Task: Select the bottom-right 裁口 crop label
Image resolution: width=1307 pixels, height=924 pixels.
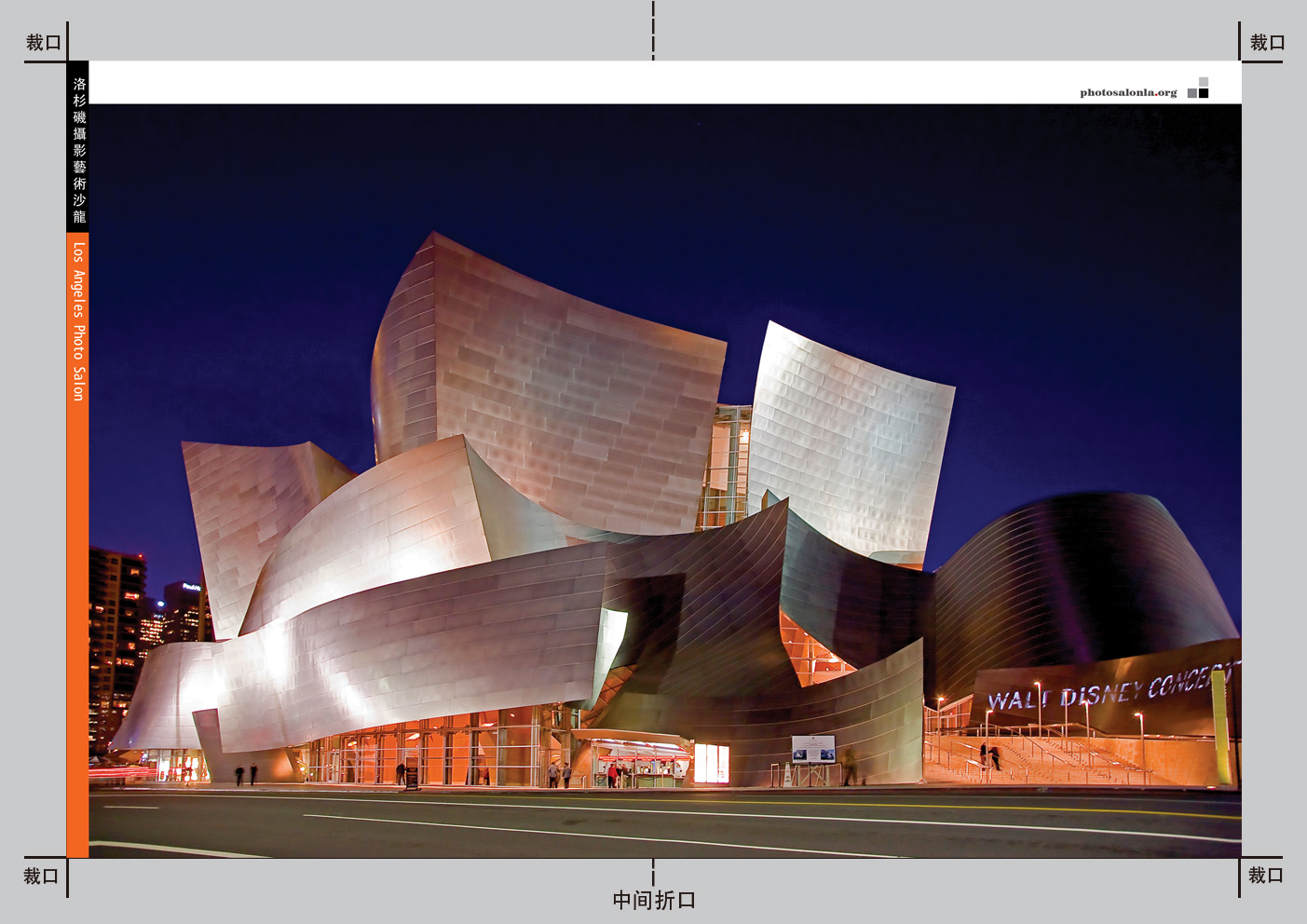Action: click(x=1265, y=876)
